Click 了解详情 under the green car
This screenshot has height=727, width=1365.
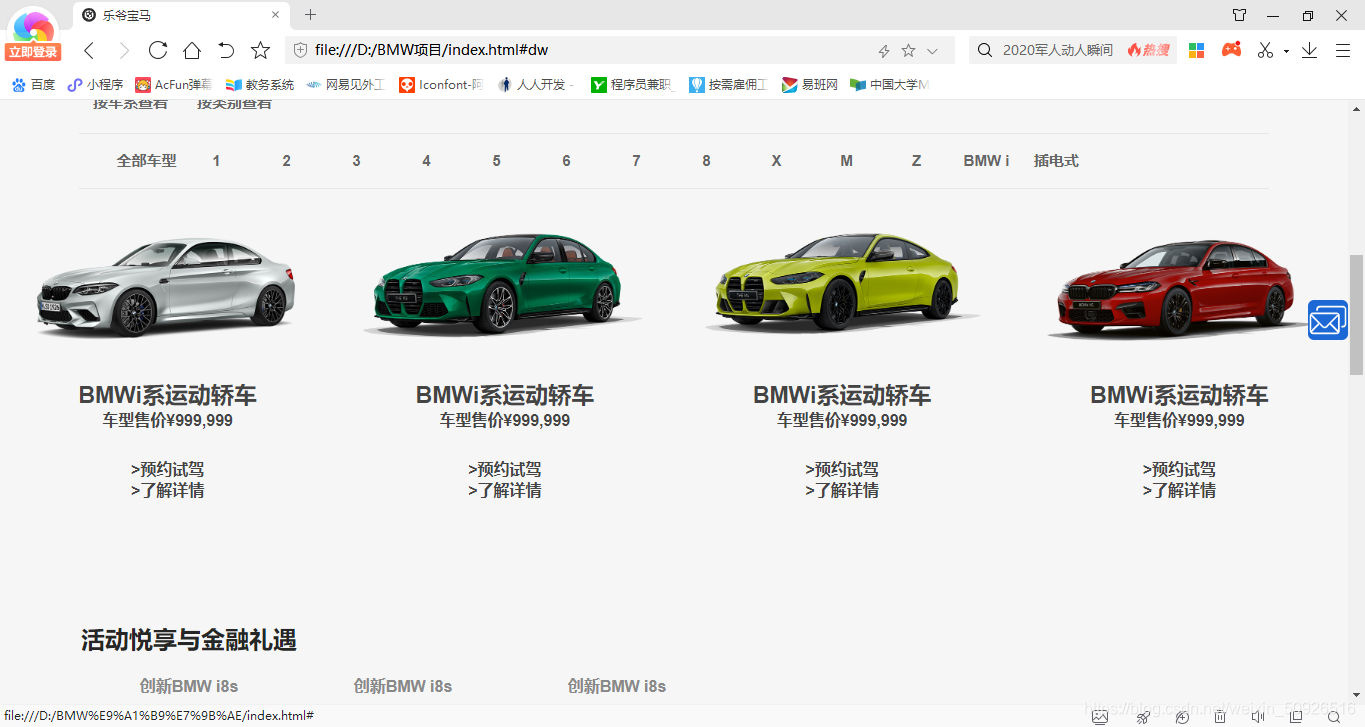505,490
